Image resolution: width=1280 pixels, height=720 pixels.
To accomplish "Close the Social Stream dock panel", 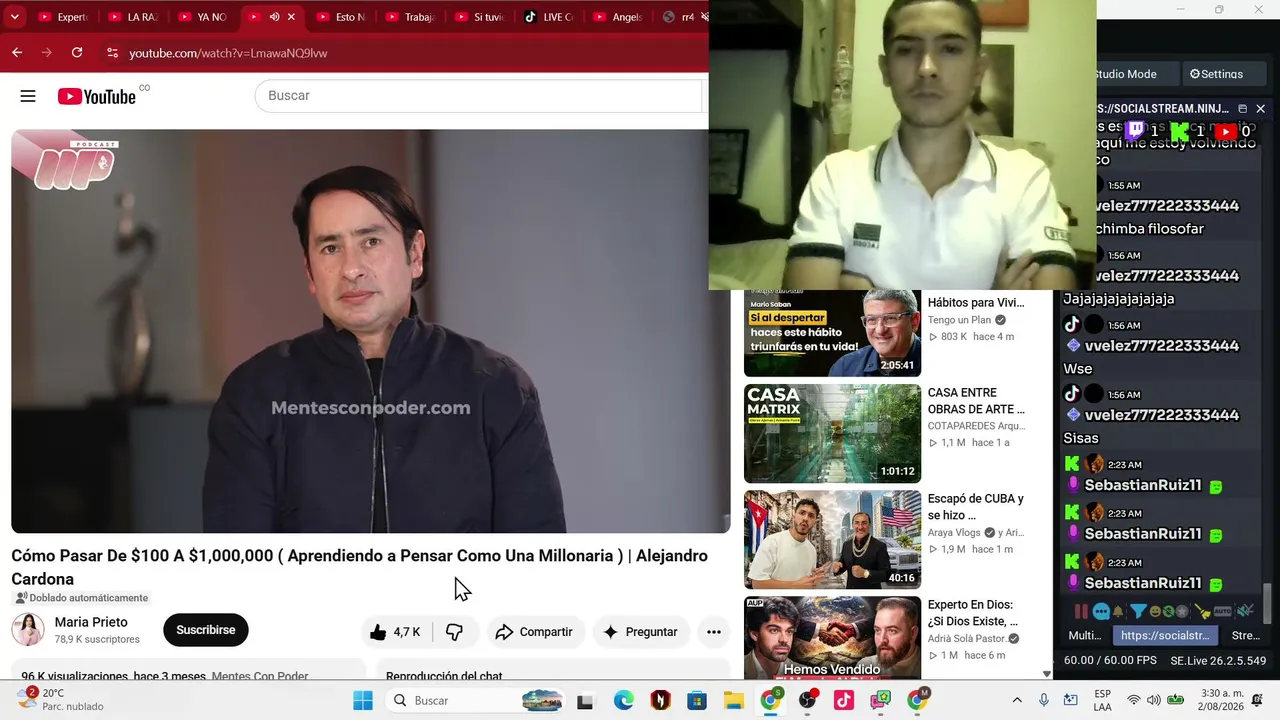I will tap(1260, 108).
